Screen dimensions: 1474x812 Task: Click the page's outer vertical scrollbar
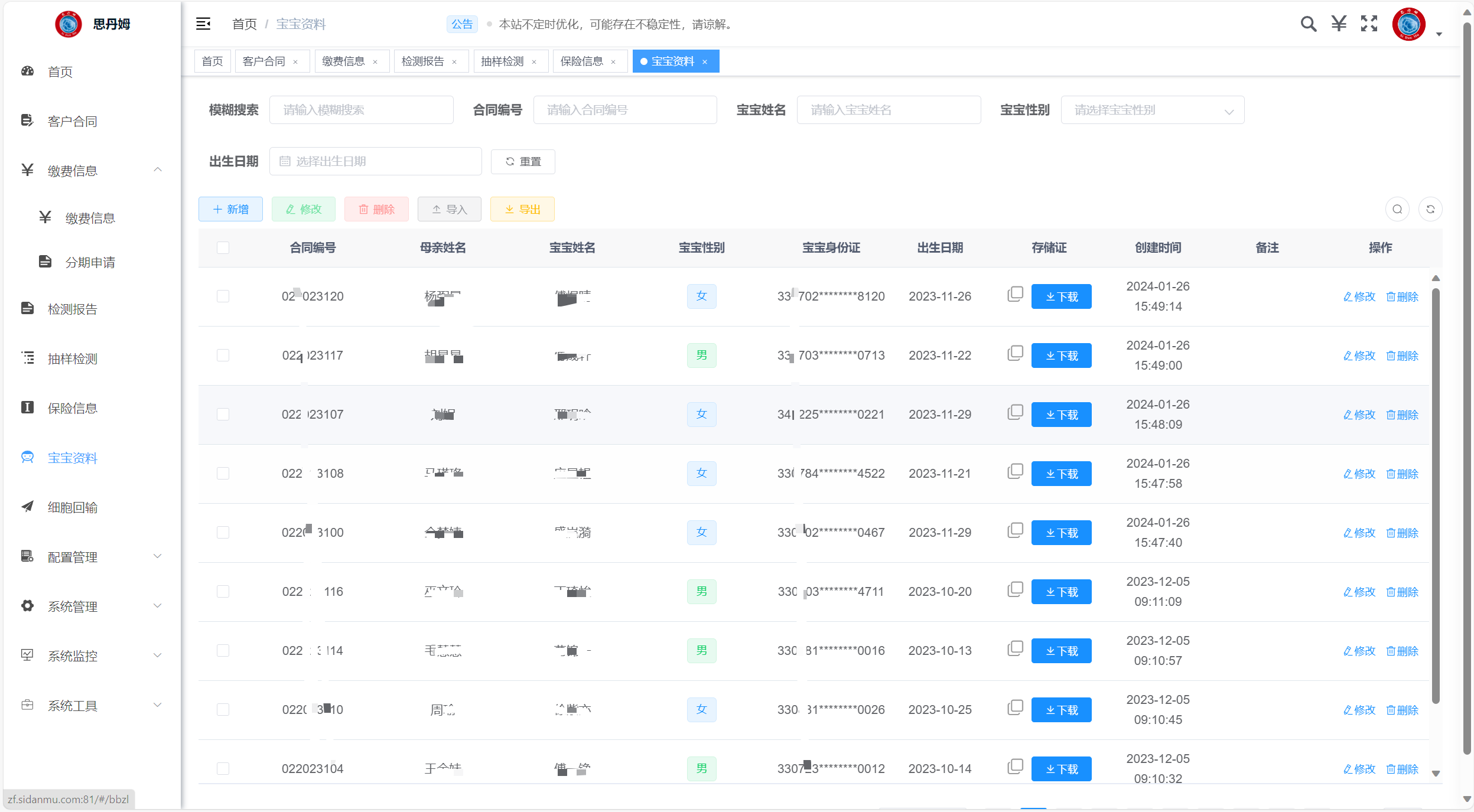tap(1467, 389)
